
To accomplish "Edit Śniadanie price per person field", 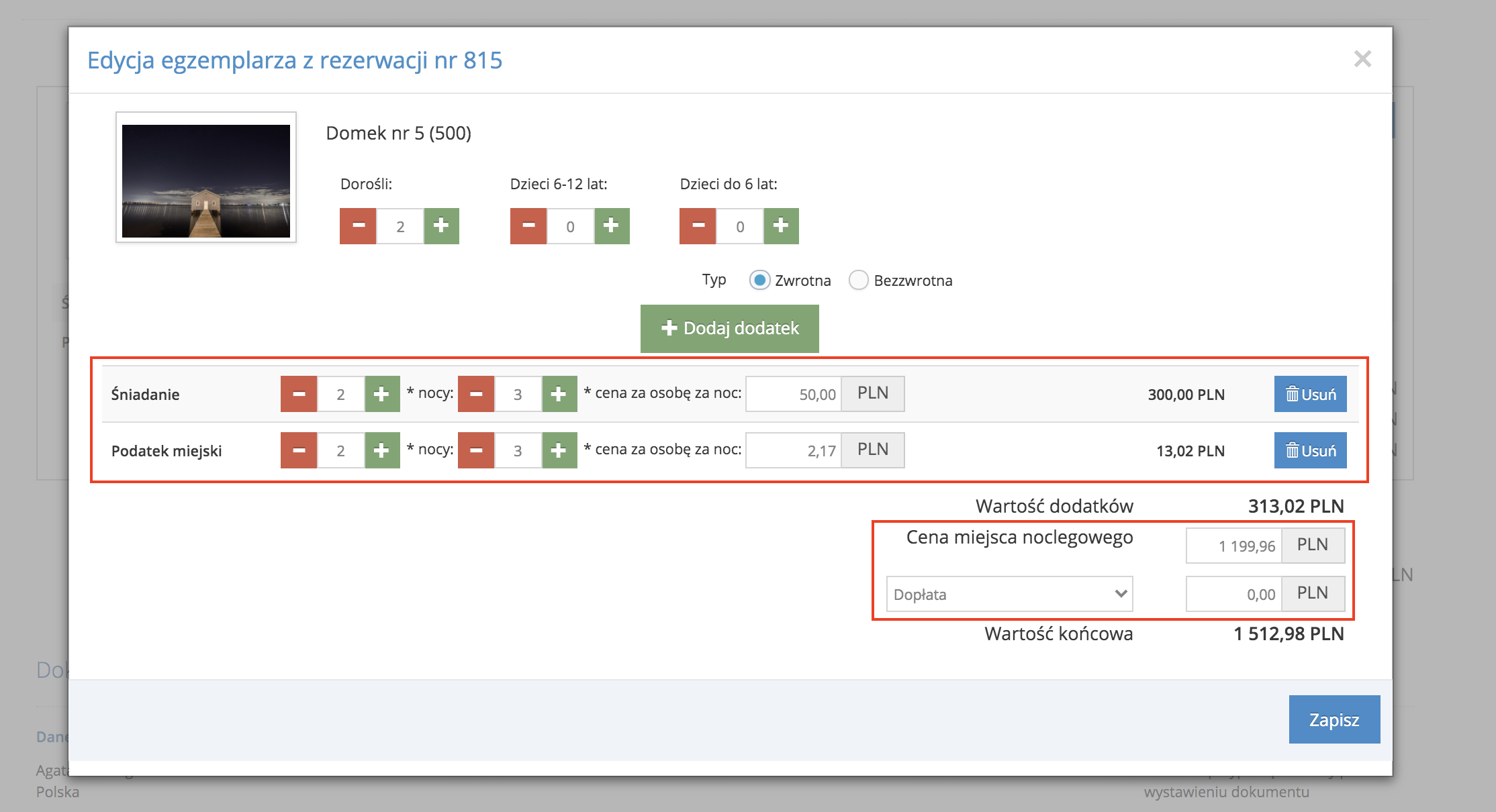I will 794,394.
